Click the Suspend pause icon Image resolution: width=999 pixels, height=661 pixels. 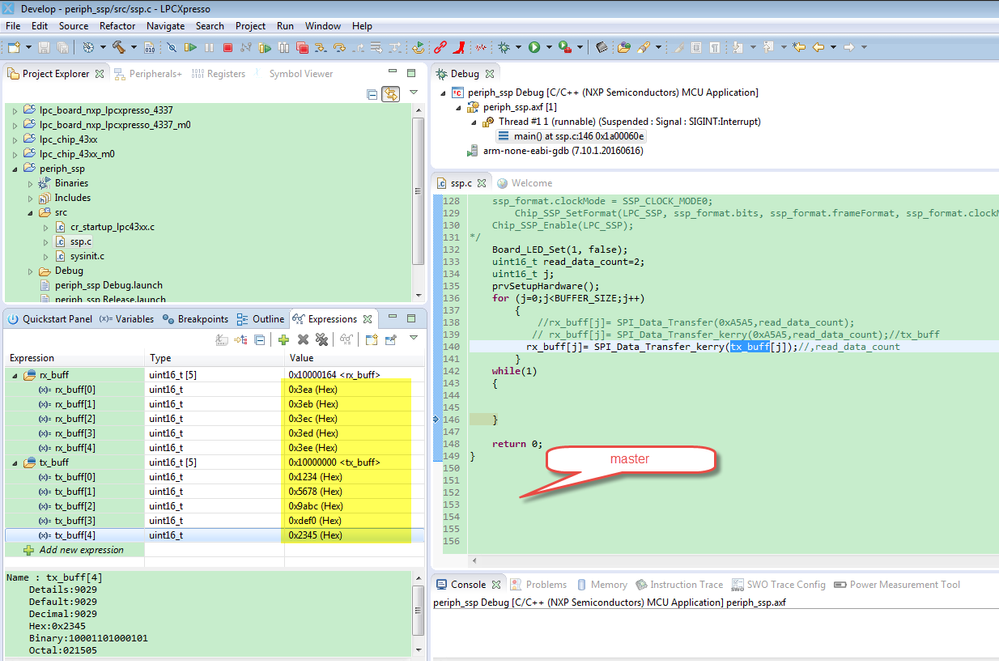tap(209, 47)
